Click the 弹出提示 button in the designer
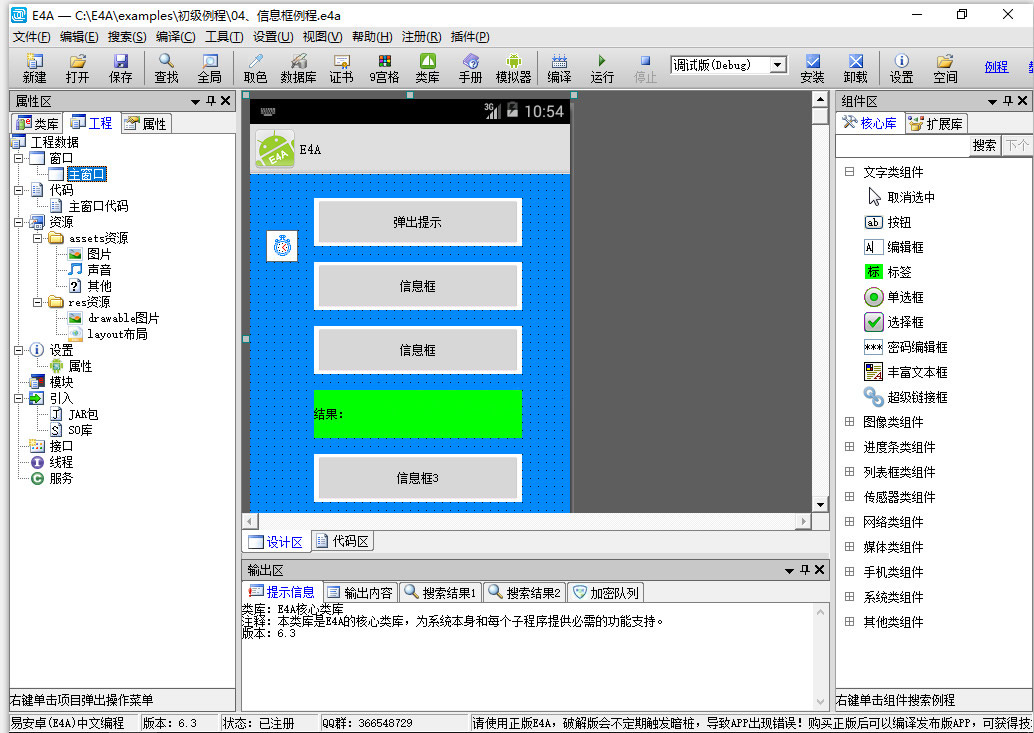Image resolution: width=1034 pixels, height=733 pixels. [x=417, y=222]
